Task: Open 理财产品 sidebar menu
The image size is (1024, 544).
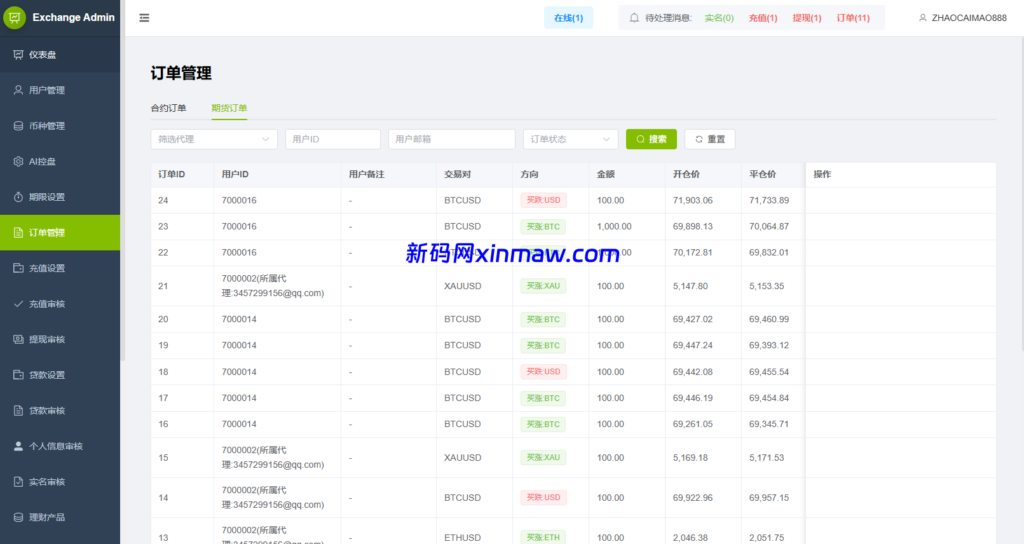Action: 60,517
